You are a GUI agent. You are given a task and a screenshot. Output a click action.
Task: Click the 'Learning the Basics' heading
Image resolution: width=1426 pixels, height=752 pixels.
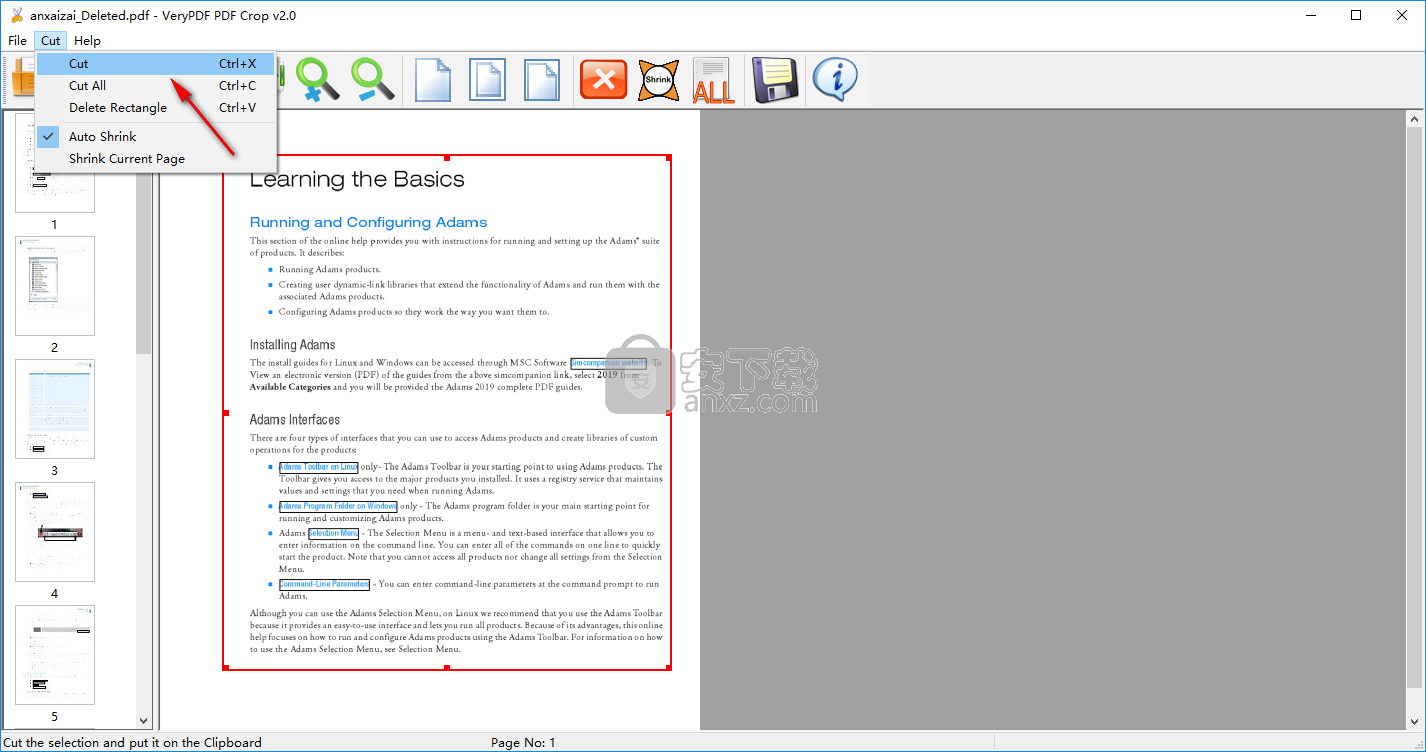[357, 180]
